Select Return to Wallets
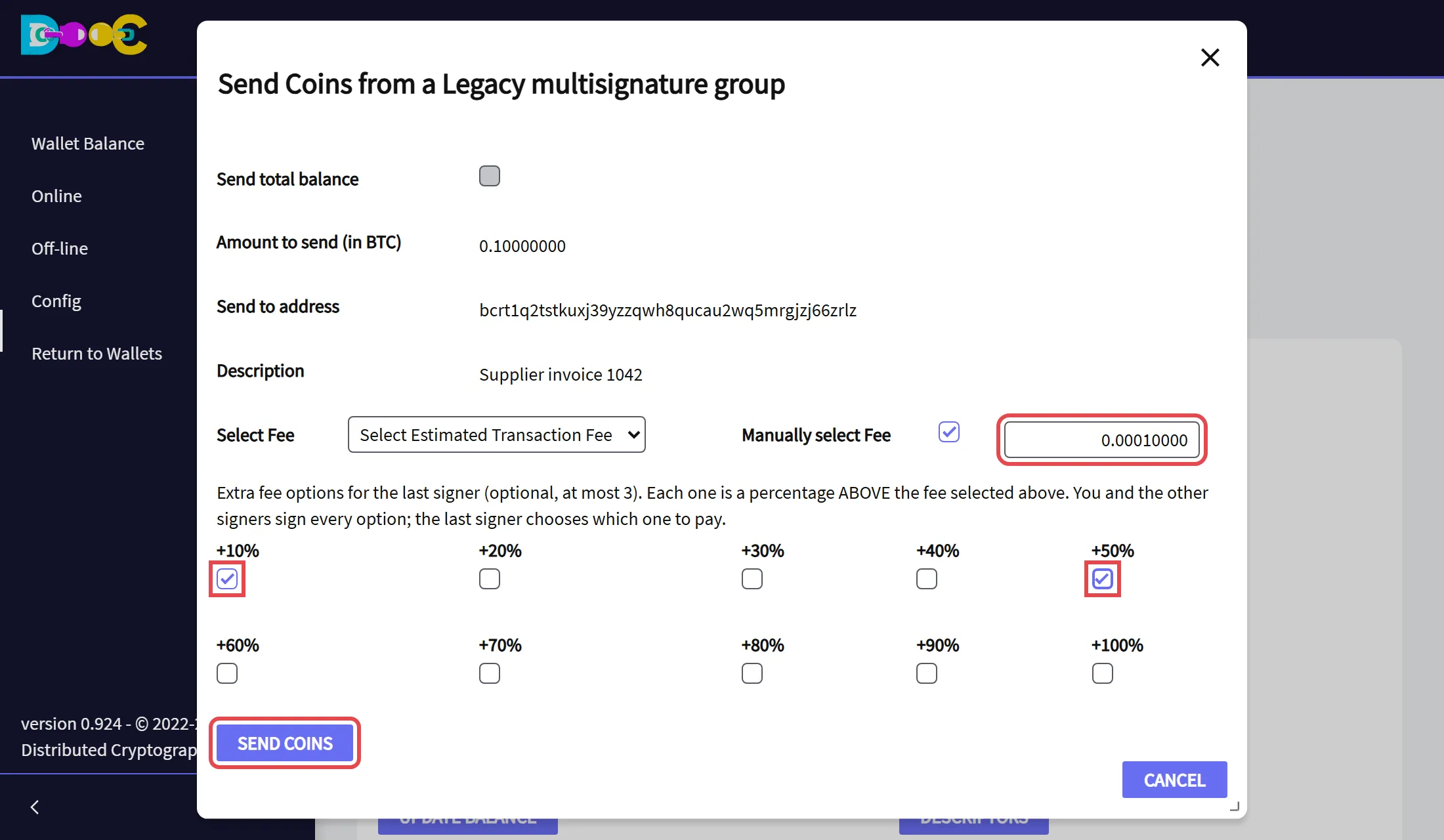1444x840 pixels. 96,353
